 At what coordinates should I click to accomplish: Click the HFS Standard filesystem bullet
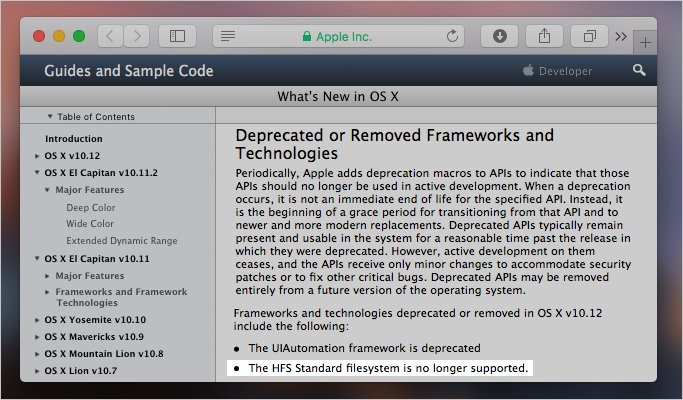(388, 368)
